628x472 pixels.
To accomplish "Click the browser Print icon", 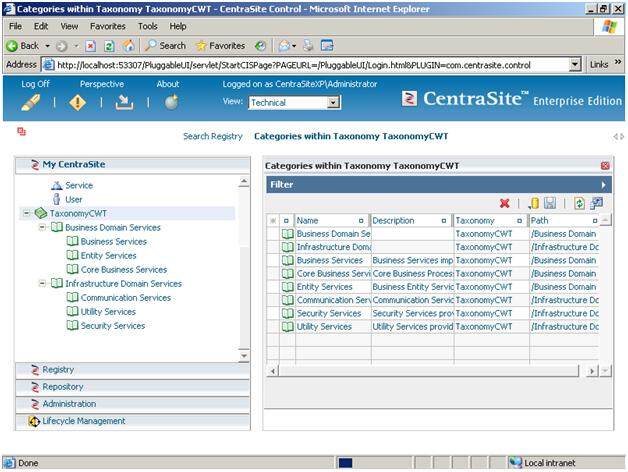I will click(x=308, y=46).
